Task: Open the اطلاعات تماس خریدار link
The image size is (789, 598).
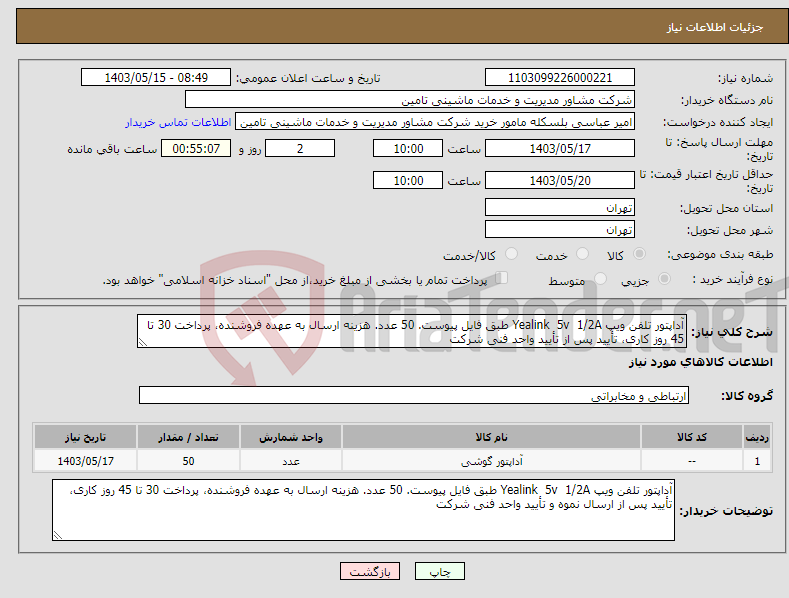Action: [178, 122]
